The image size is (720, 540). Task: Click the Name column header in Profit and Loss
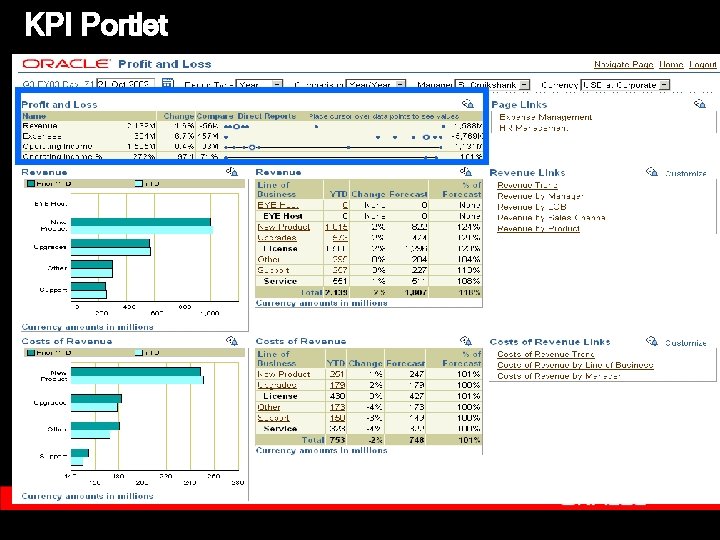pos(34,116)
